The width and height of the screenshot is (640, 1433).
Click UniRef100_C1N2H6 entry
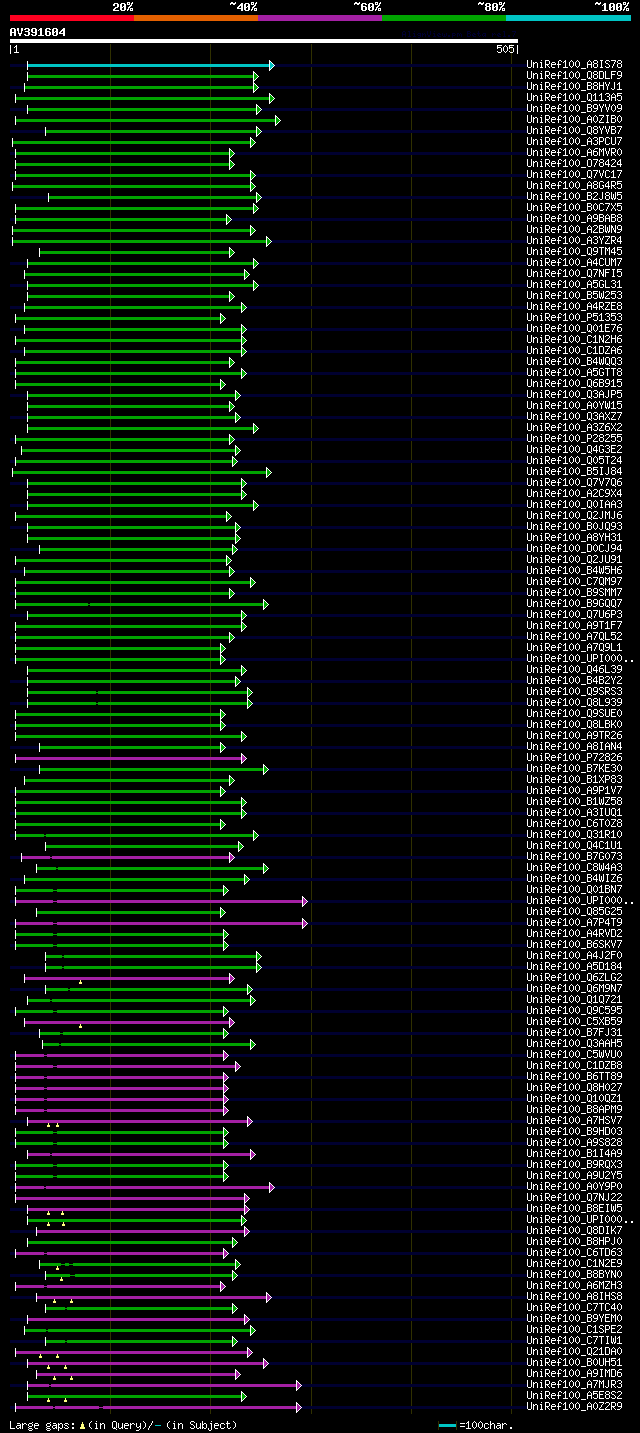[574, 340]
